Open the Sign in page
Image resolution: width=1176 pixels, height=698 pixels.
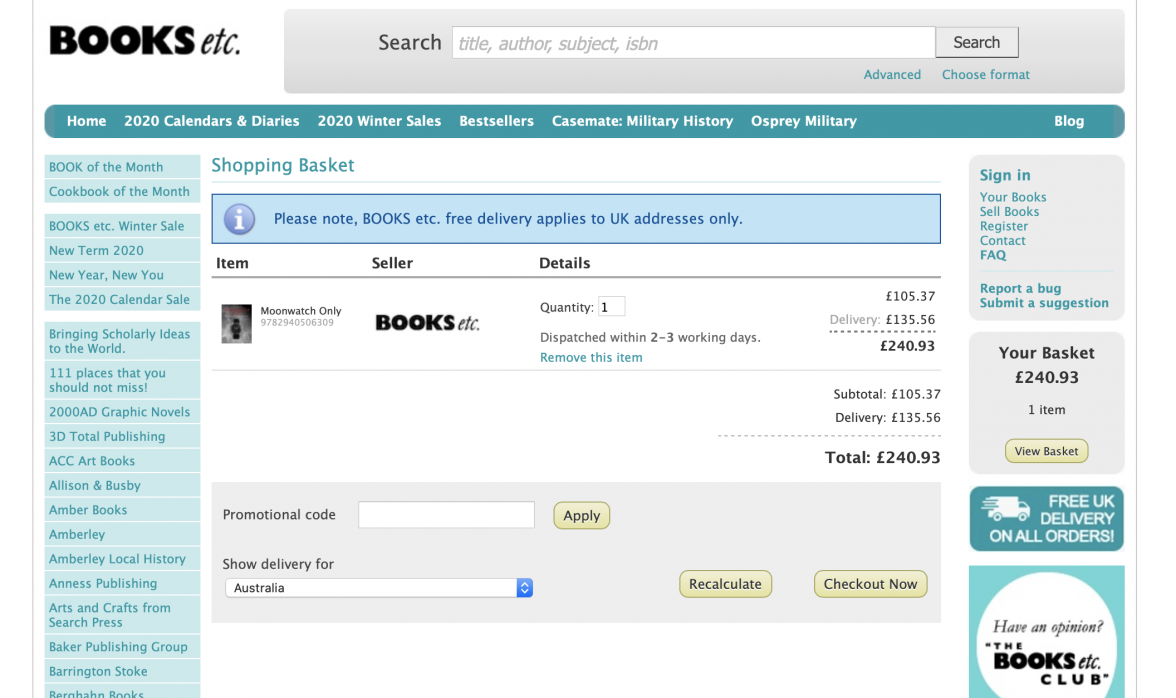click(1004, 174)
